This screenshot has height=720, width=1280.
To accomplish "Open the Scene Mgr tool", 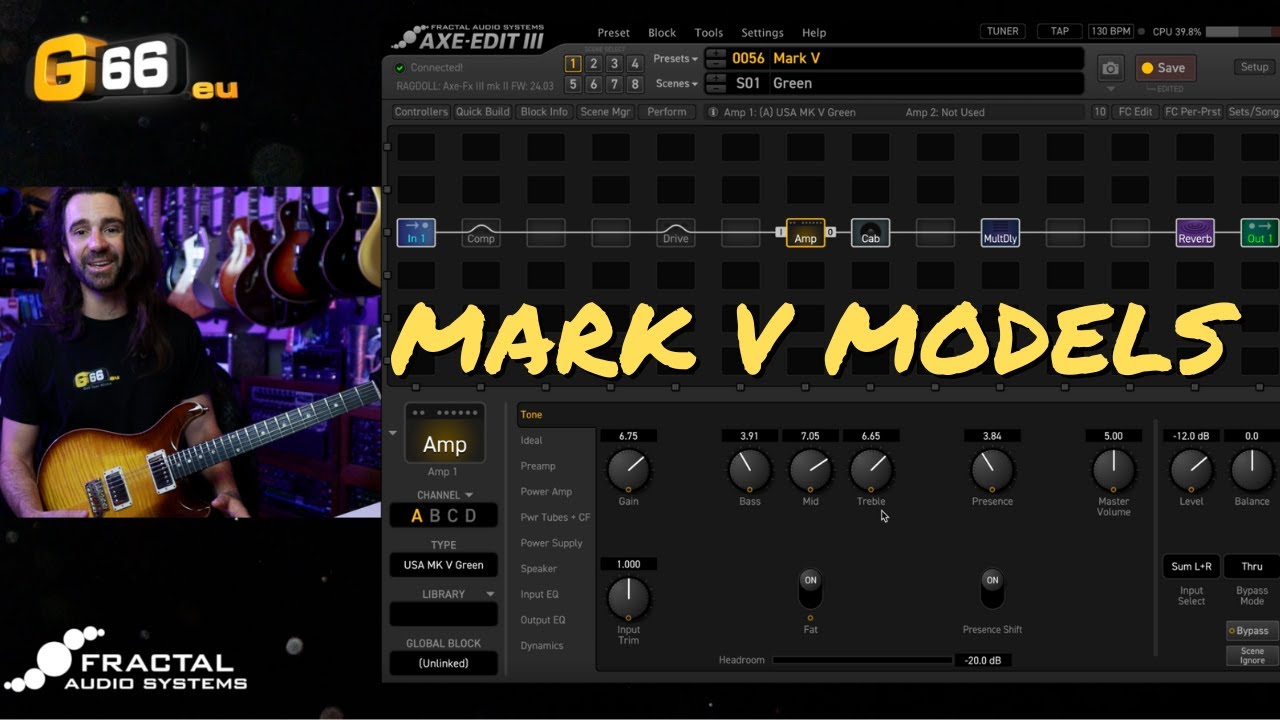I will tap(606, 112).
